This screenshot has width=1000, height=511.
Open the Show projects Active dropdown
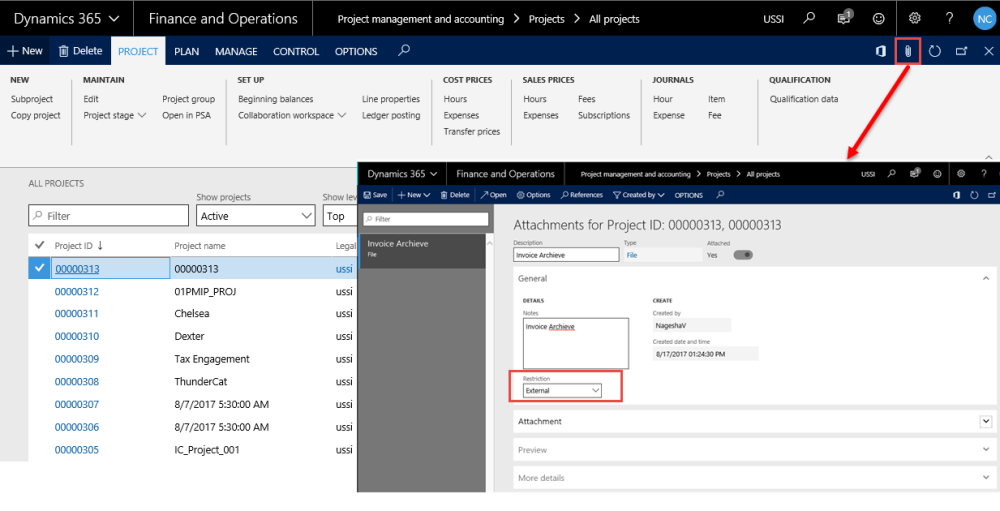256,216
